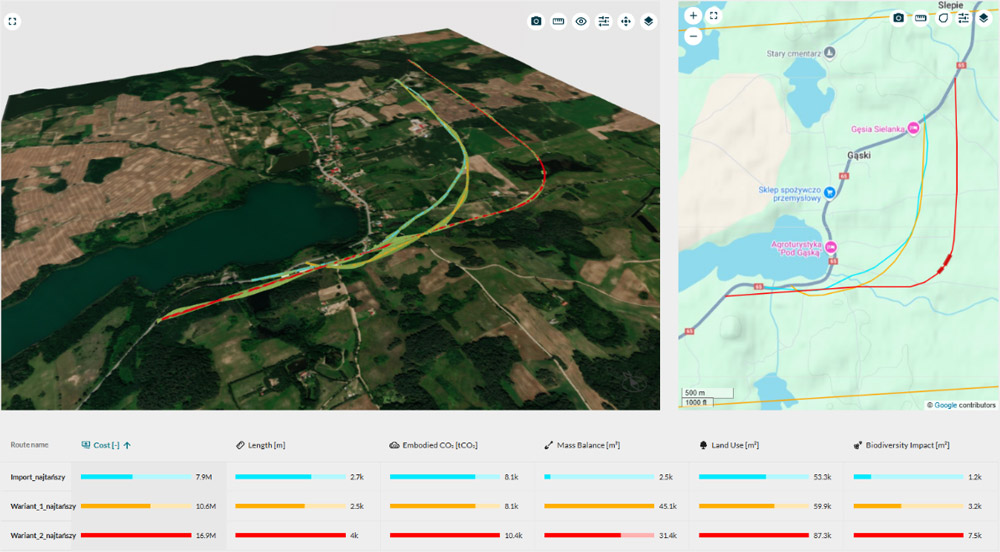Click the 10.4k embodied CO₂ value
Viewport: 1000px width, 552px height.
(x=513, y=535)
